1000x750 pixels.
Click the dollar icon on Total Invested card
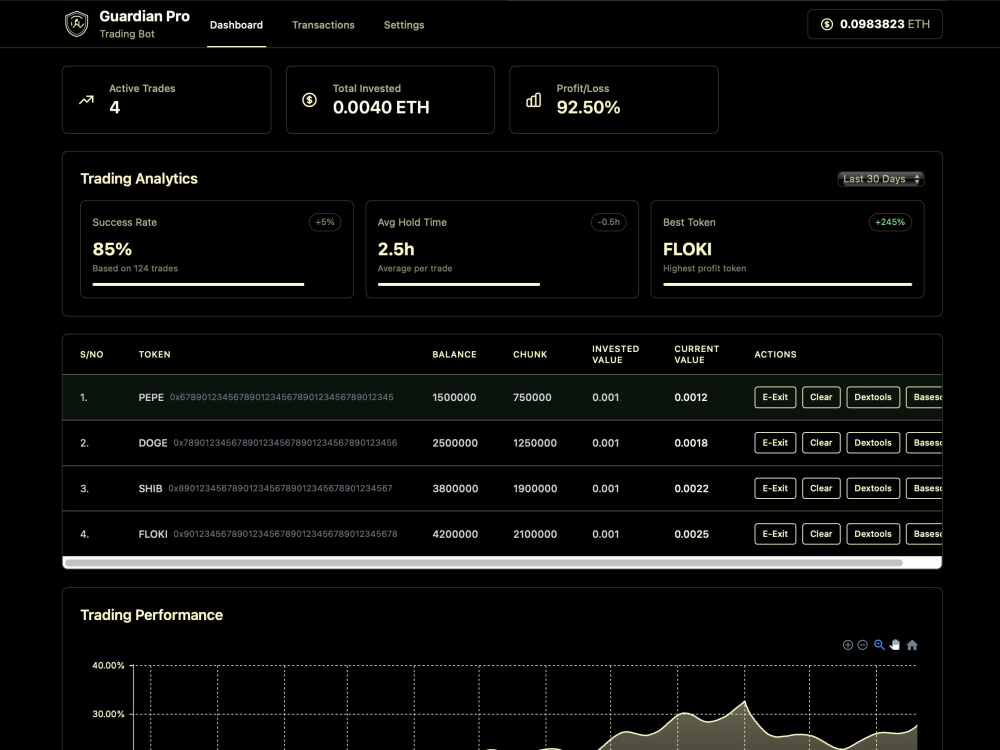(309, 100)
